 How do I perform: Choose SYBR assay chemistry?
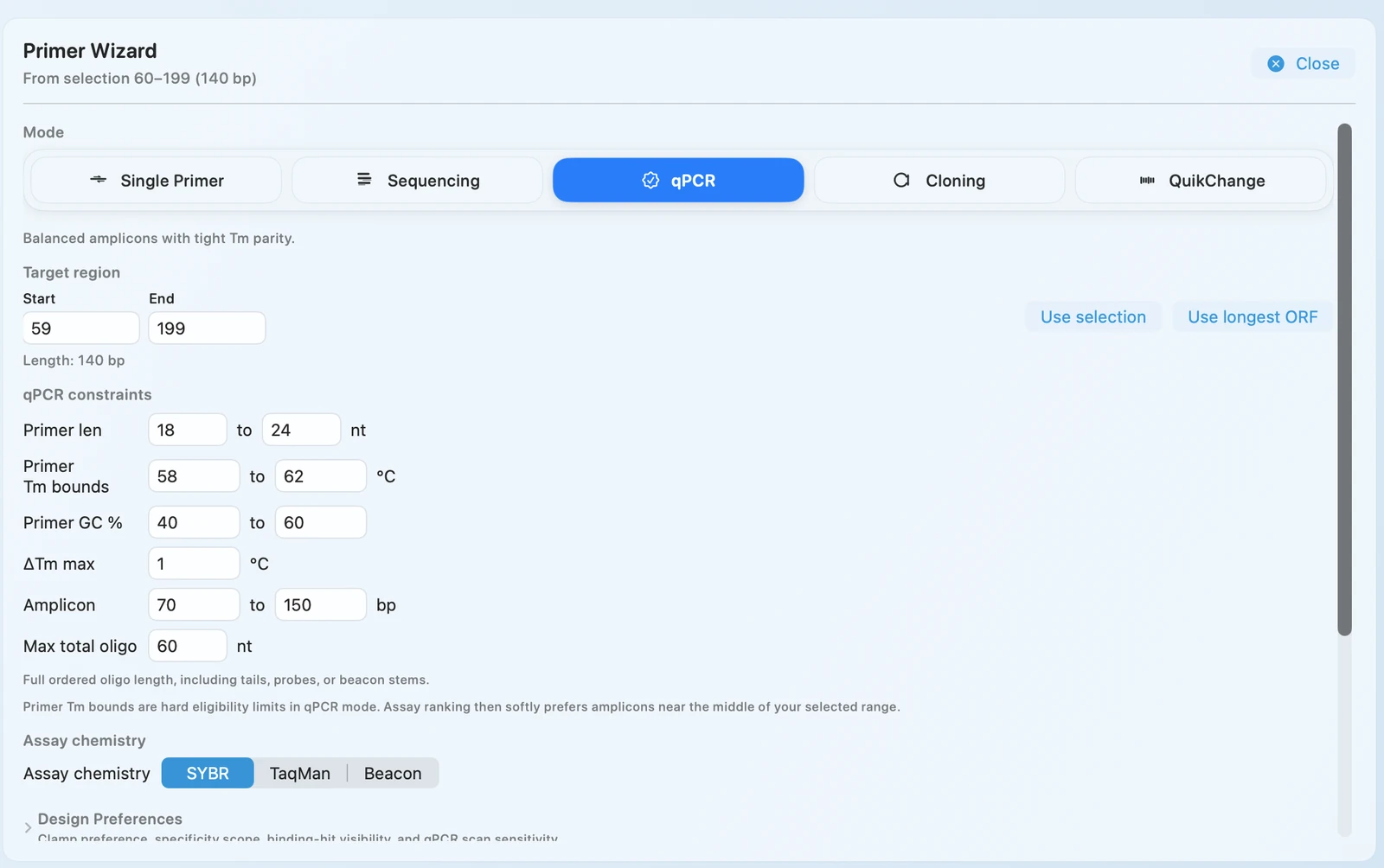pyautogui.click(x=208, y=773)
